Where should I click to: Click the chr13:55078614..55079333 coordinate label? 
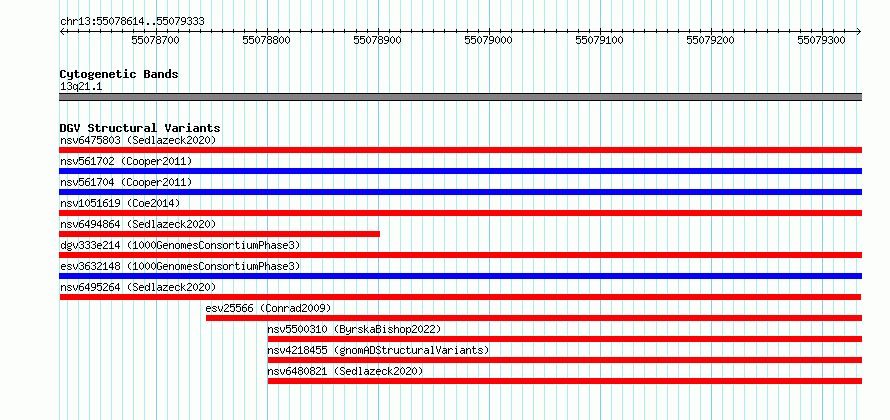coord(132,22)
